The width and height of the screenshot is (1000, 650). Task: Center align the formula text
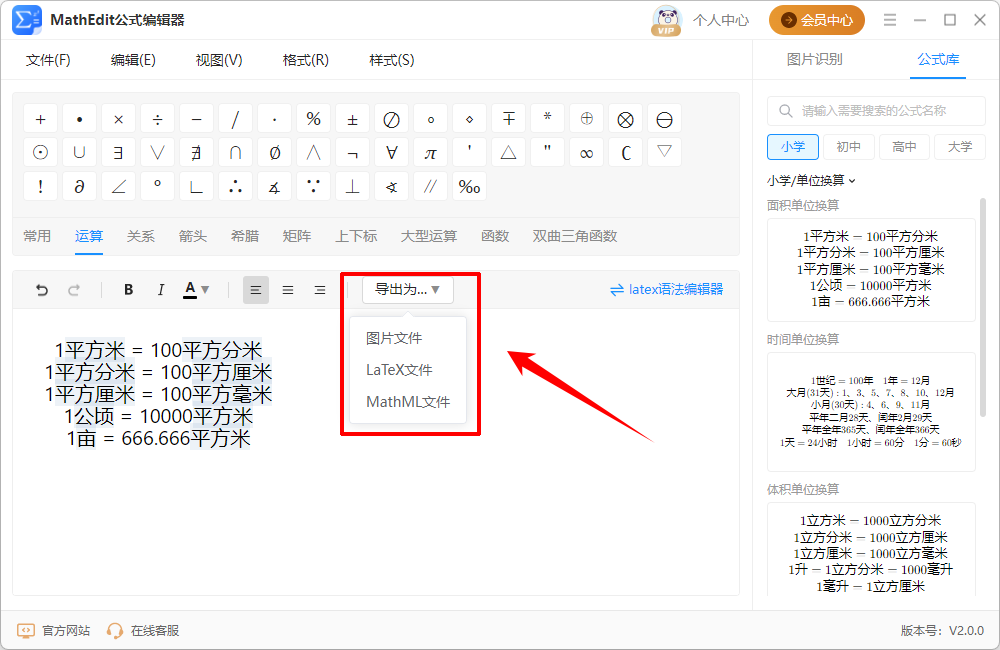click(x=288, y=290)
